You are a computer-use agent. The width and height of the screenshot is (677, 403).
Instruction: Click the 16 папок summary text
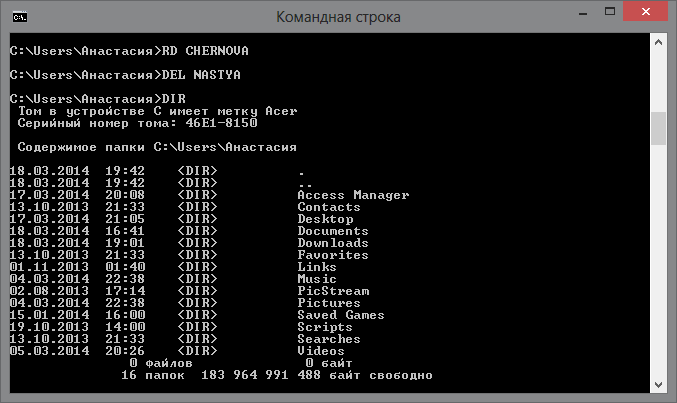point(153,375)
